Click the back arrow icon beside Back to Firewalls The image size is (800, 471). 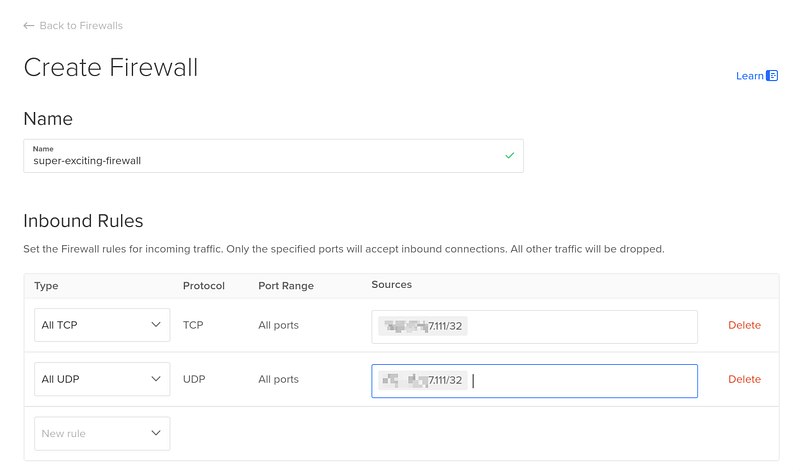click(29, 26)
